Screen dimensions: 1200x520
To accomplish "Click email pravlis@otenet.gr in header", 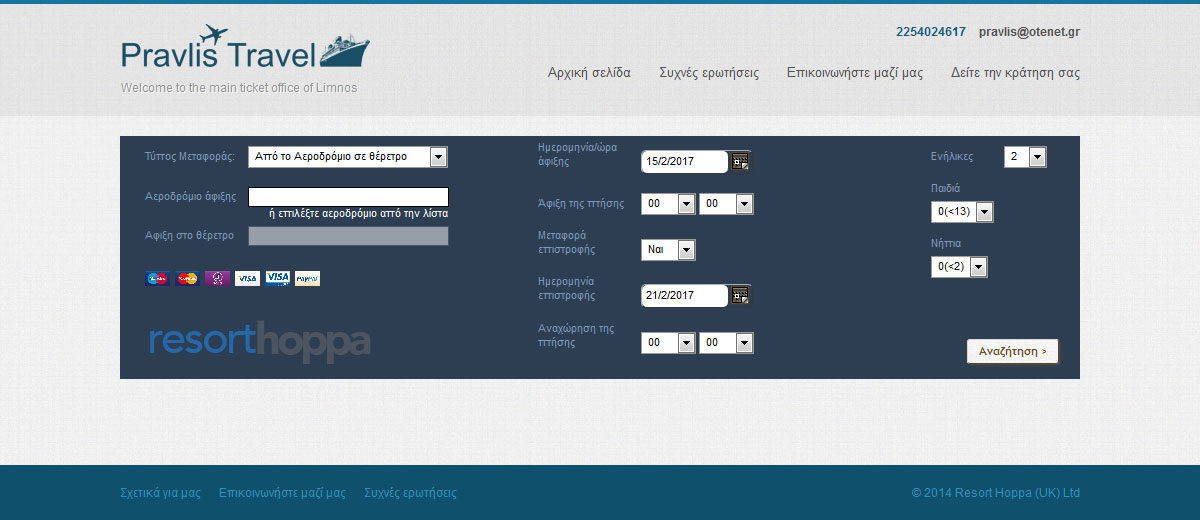I will pyautogui.click(x=1029, y=32).
